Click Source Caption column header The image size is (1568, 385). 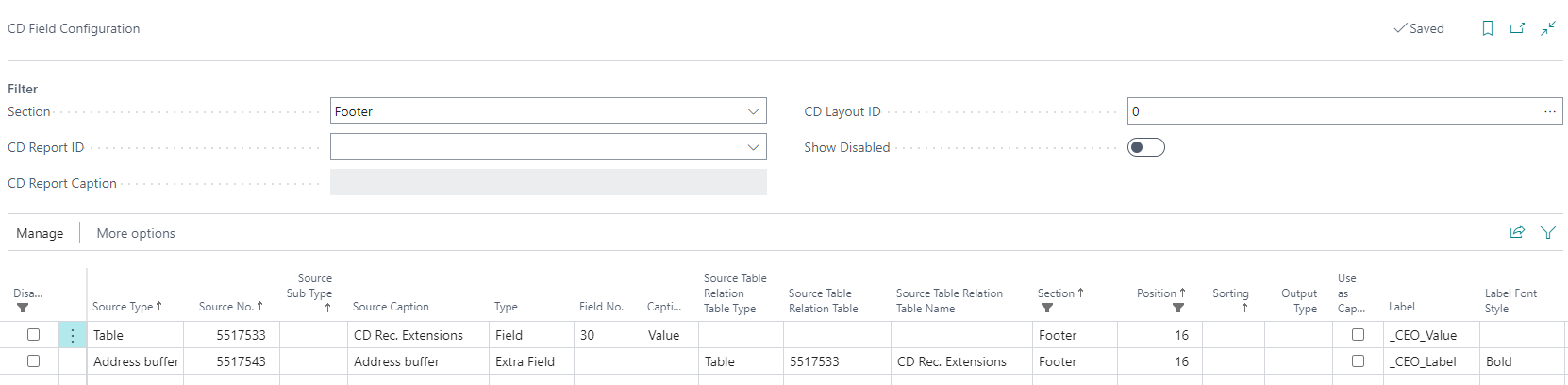391,307
